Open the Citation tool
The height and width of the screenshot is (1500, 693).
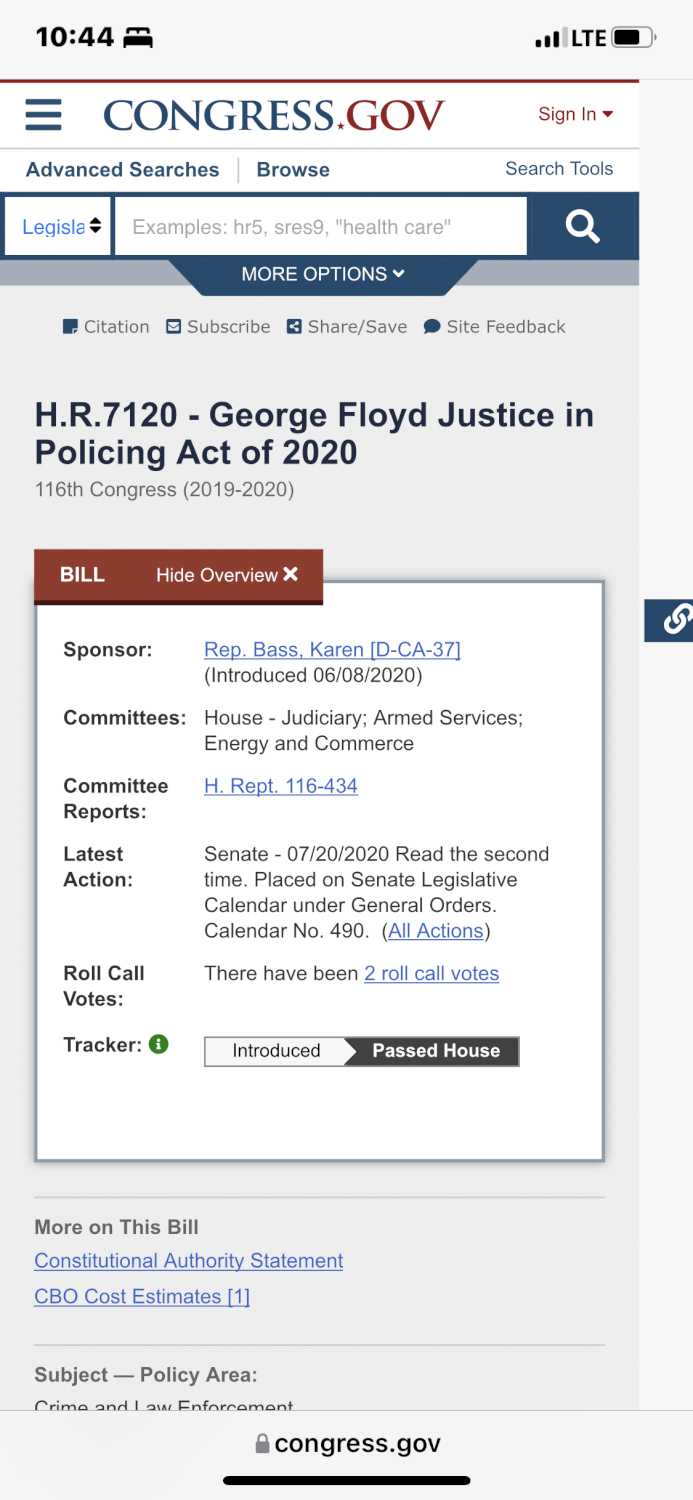[106, 327]
